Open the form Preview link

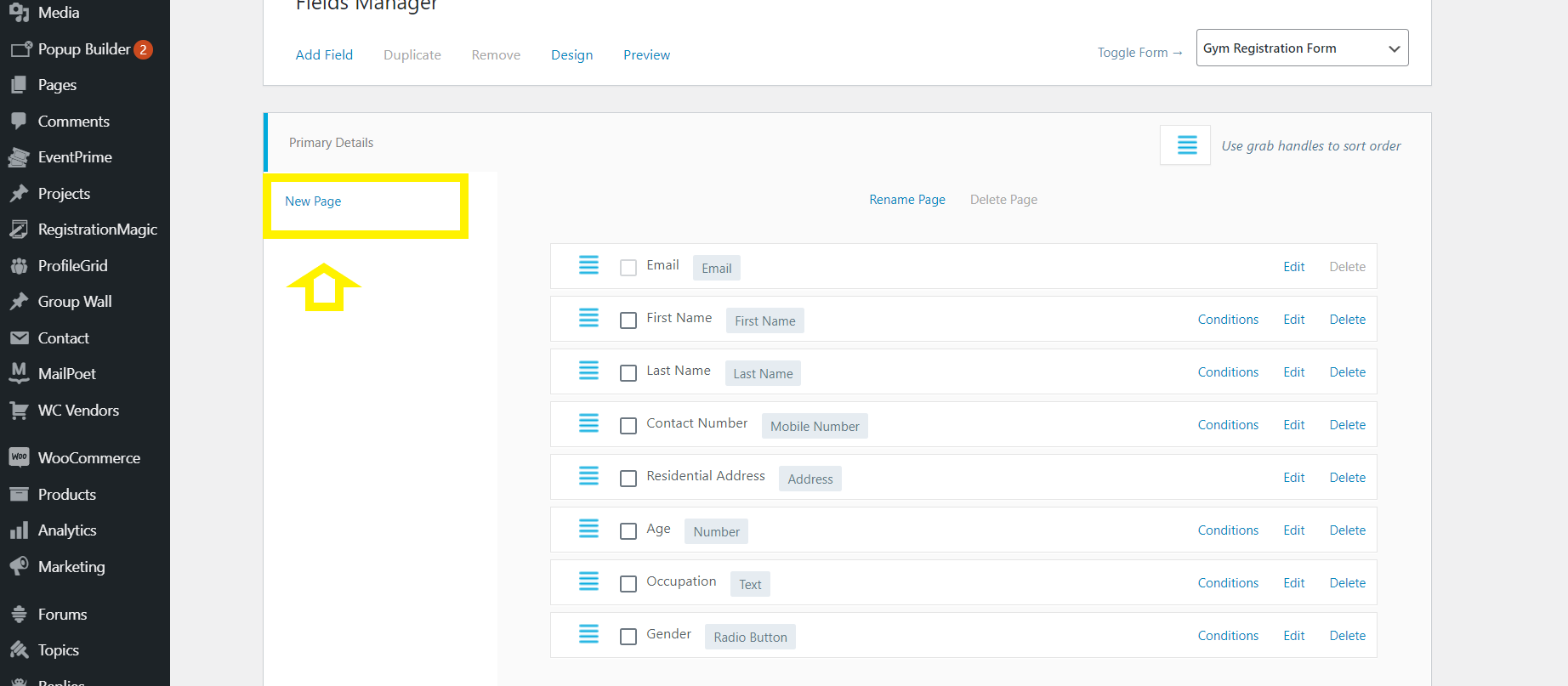coord(646,54)
